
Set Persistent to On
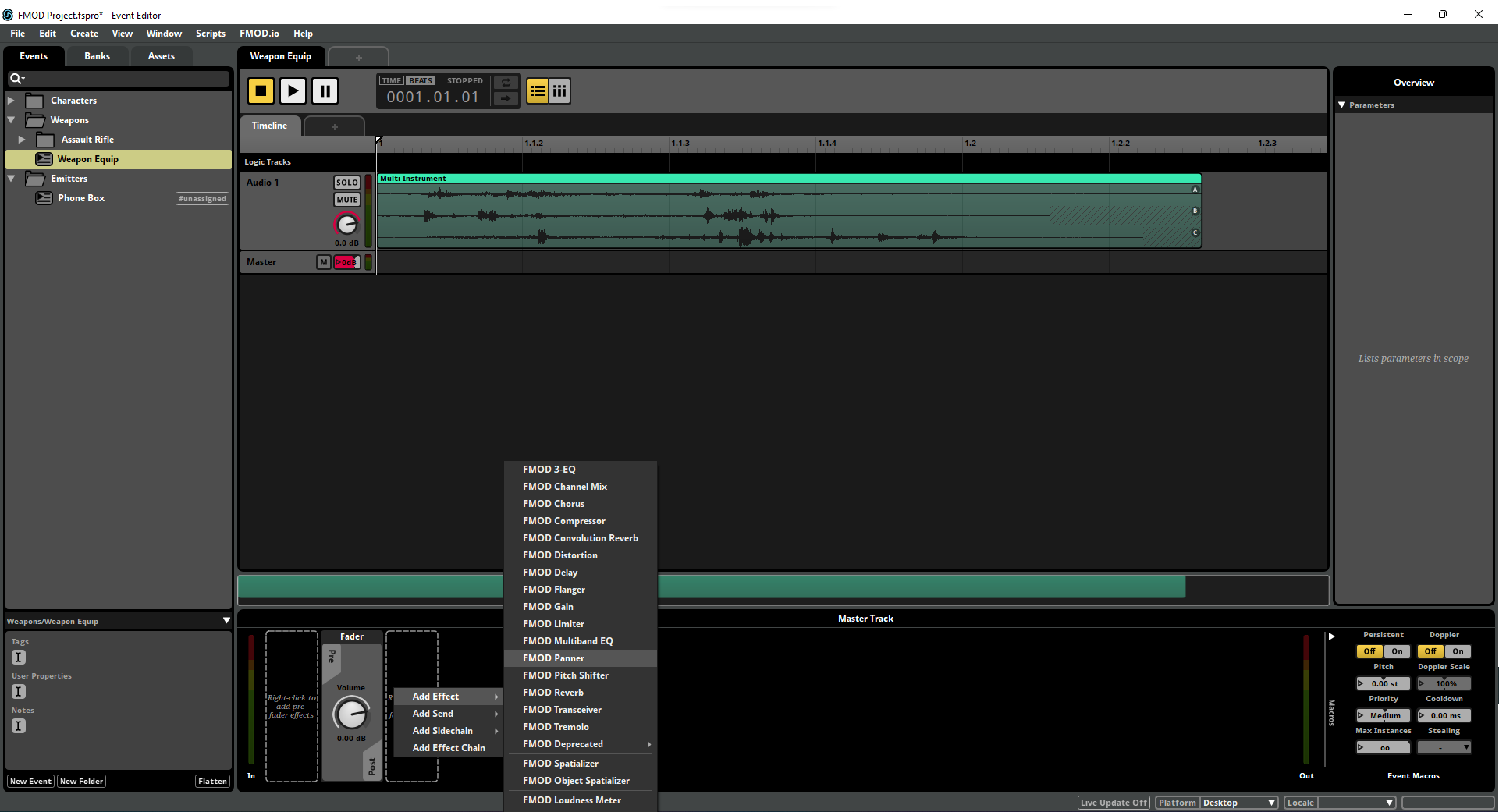tap(1397, 651)
